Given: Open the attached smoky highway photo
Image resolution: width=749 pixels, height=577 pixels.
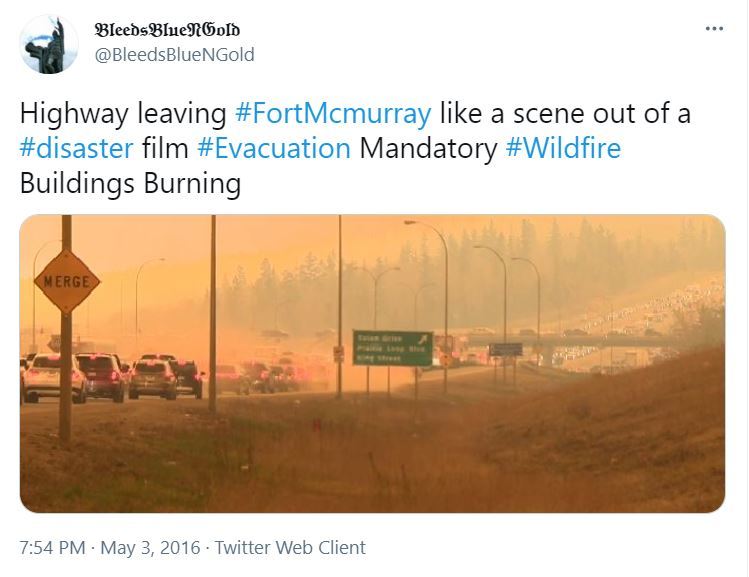Looking at the screenshot, I should coord(373,363).
